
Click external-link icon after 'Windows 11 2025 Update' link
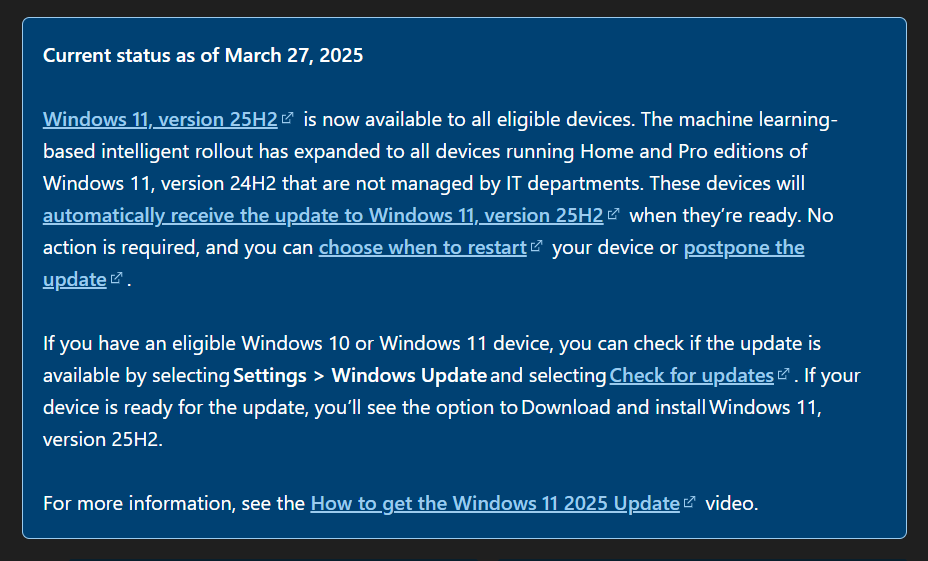click(690, 502)
